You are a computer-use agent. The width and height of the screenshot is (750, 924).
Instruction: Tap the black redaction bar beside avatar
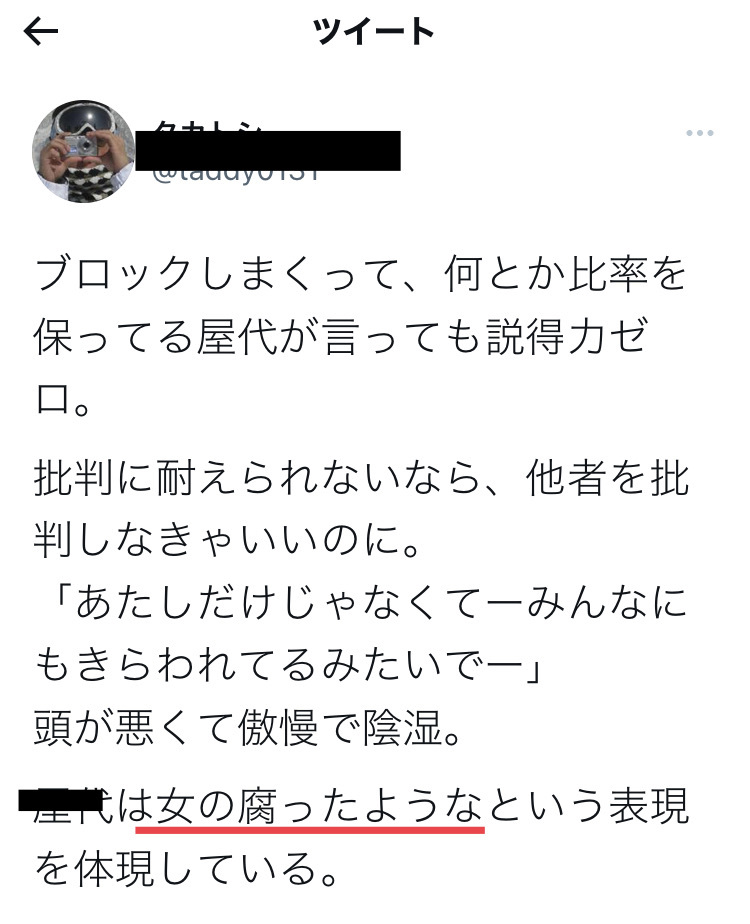click(268, 151)
